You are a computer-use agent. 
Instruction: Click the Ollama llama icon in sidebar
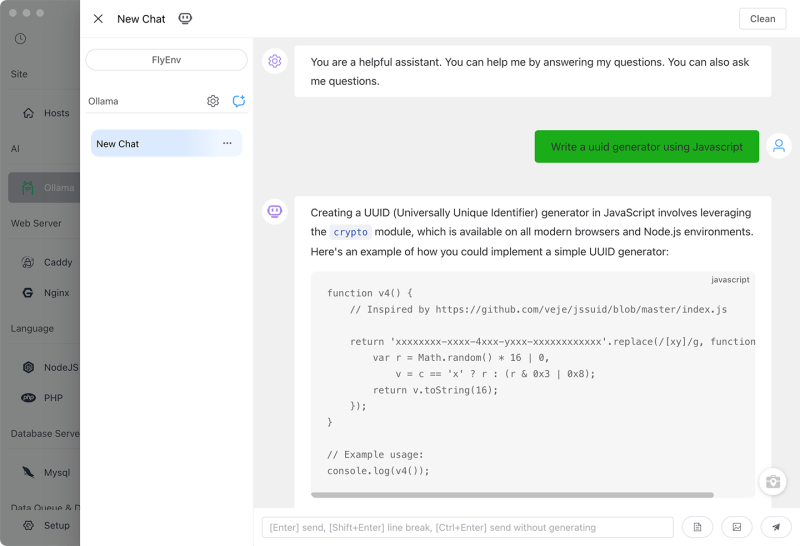(28, 188)
